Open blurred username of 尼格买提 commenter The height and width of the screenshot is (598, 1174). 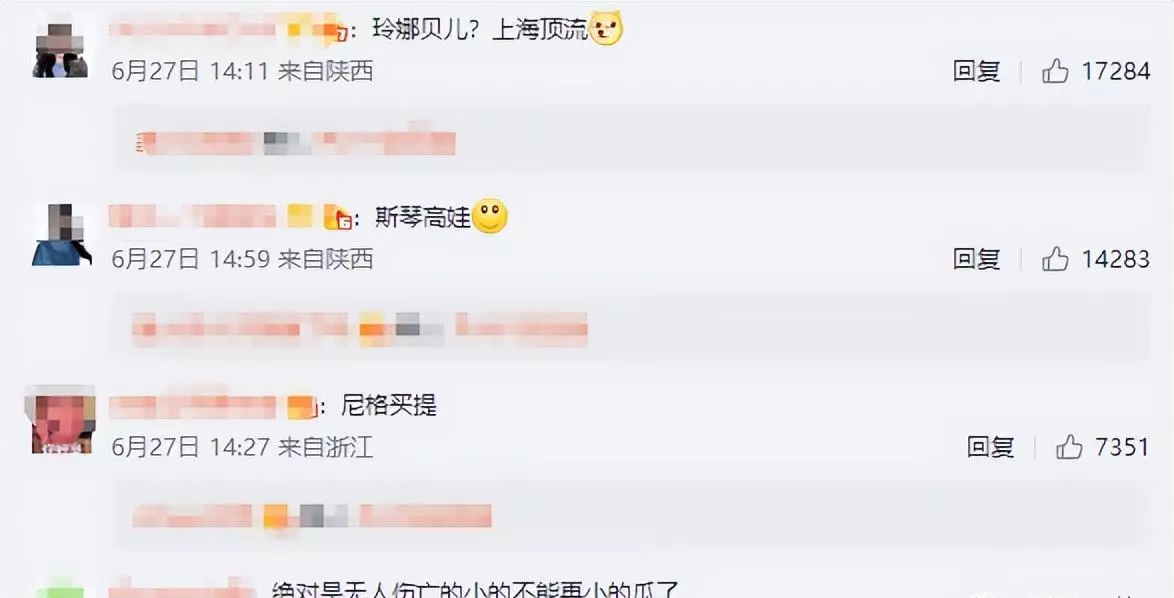pos(193,406)
